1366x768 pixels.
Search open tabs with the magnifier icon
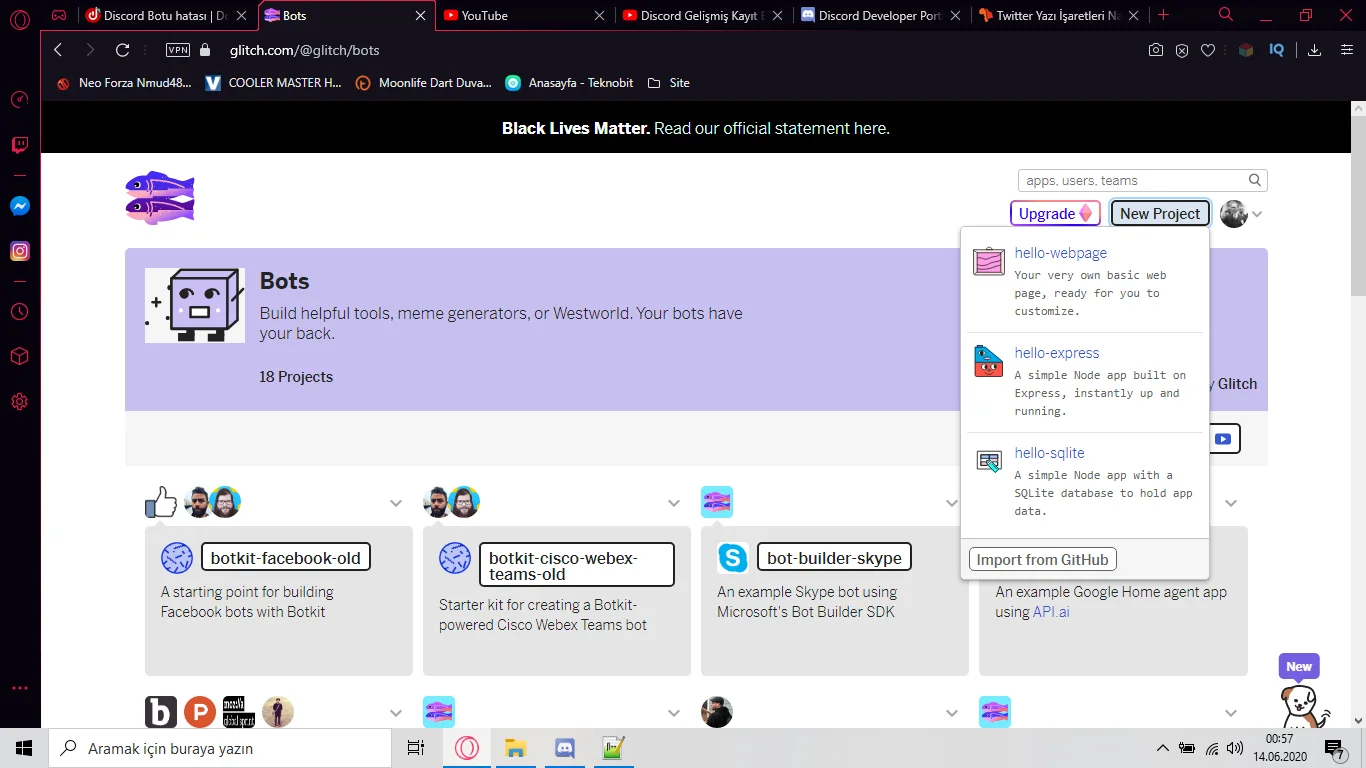click(1226, 15)
